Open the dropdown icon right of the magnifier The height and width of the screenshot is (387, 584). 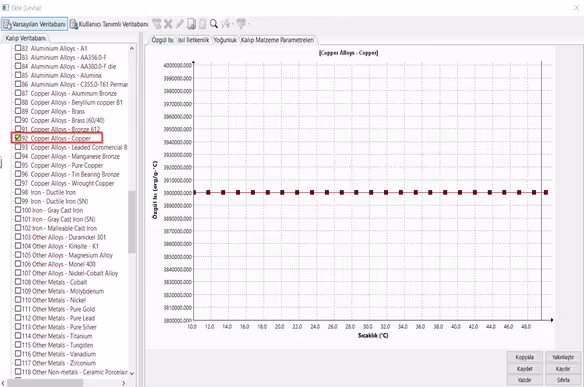(x=227, y=24)
